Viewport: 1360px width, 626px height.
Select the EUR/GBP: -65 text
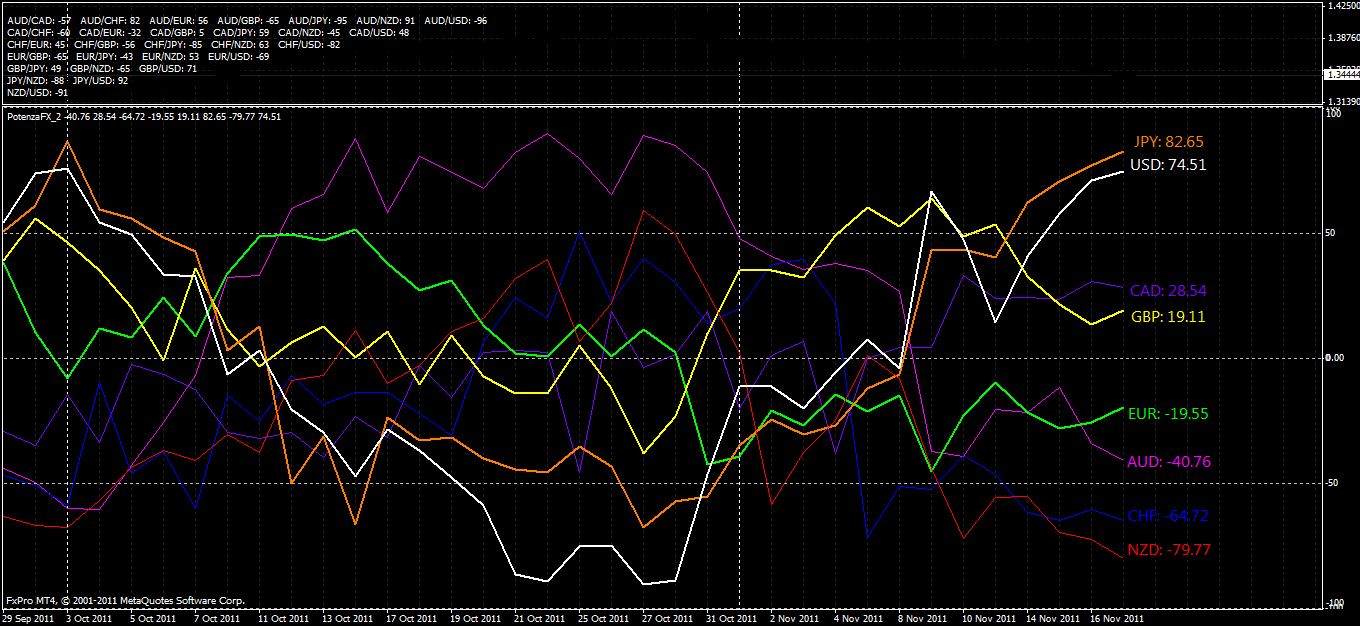37,56
